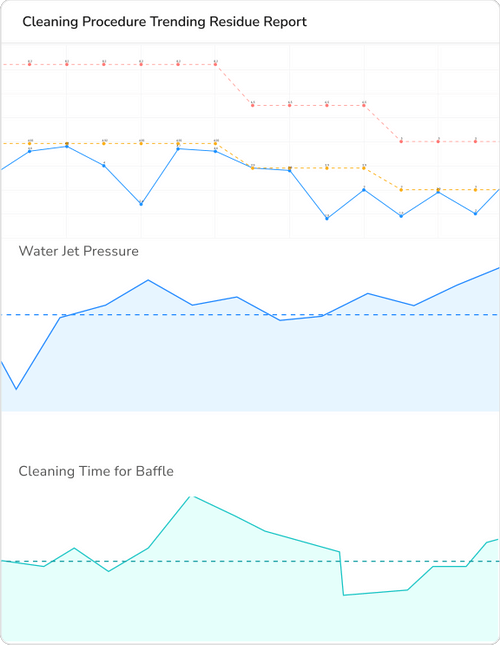Select the first peak of Water Jet Pressure
Image resolution: width=500 pixels, height=645 pixels.
tap(148, 280)
